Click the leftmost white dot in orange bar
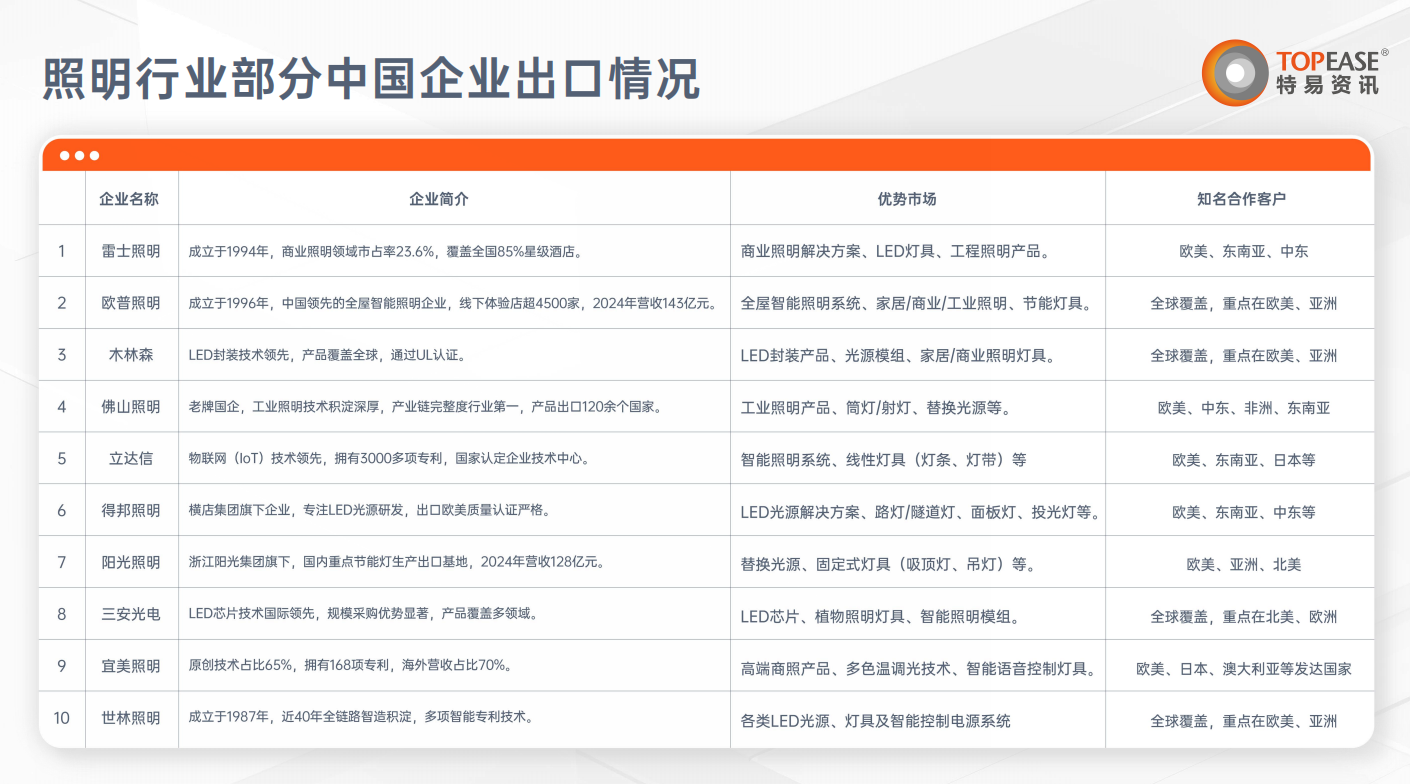The width and height of the screenshot is (1410, 784). click(65, 155)
